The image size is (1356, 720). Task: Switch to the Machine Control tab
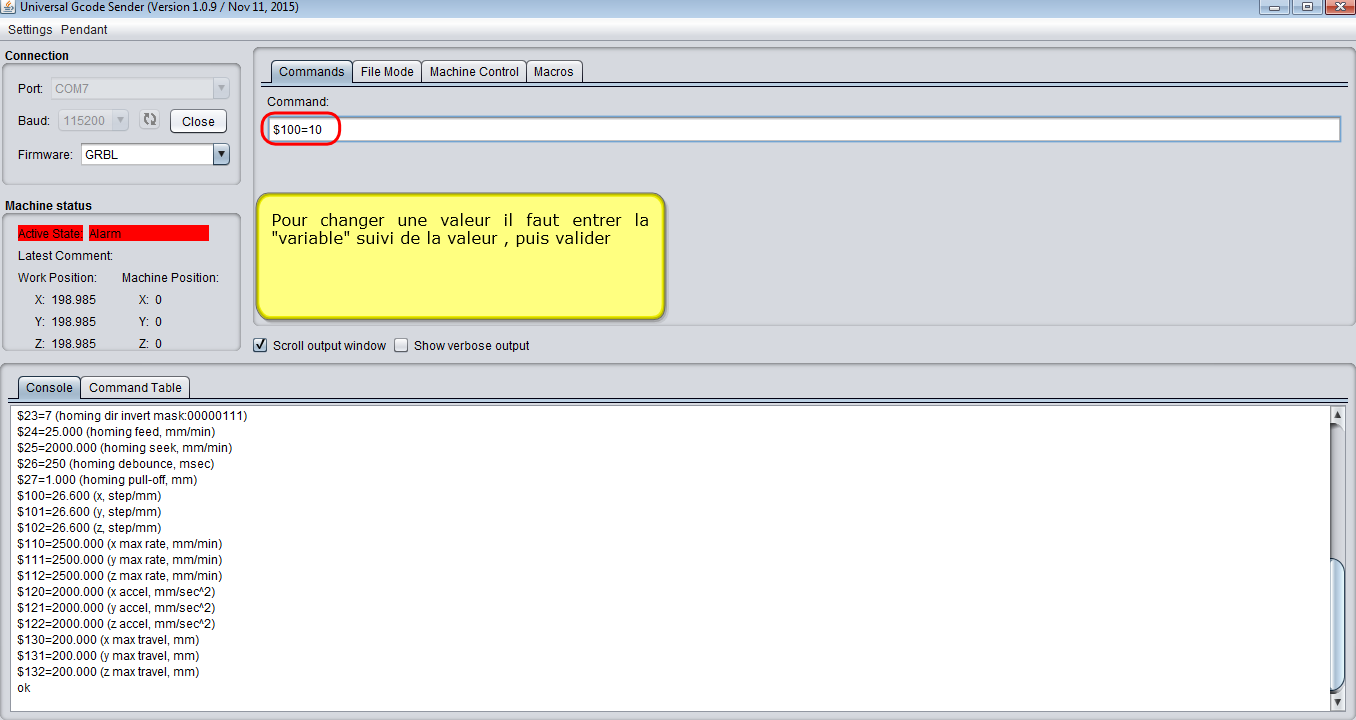click(474, 72)
